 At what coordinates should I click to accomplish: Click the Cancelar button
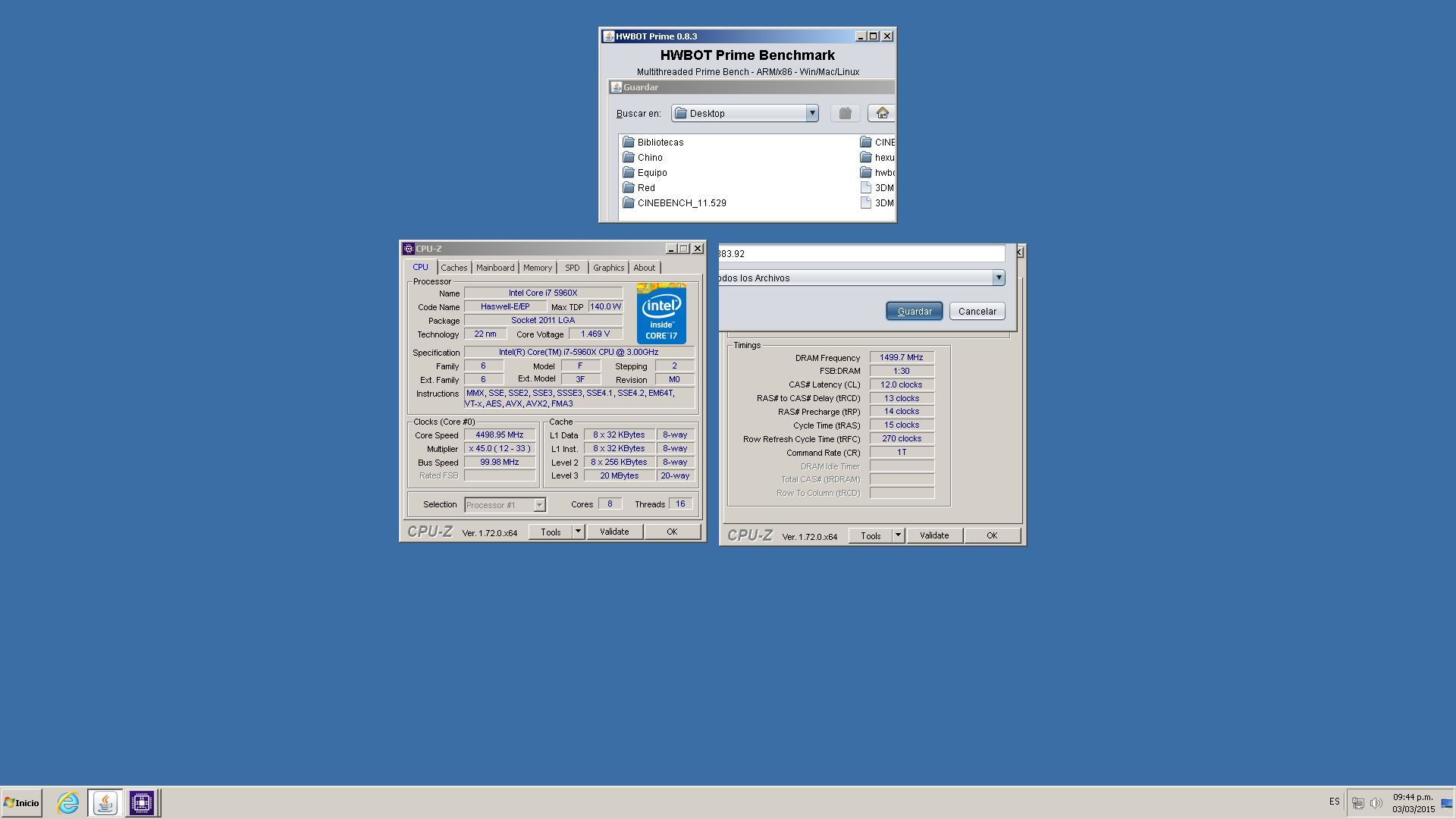click(977, 311)
